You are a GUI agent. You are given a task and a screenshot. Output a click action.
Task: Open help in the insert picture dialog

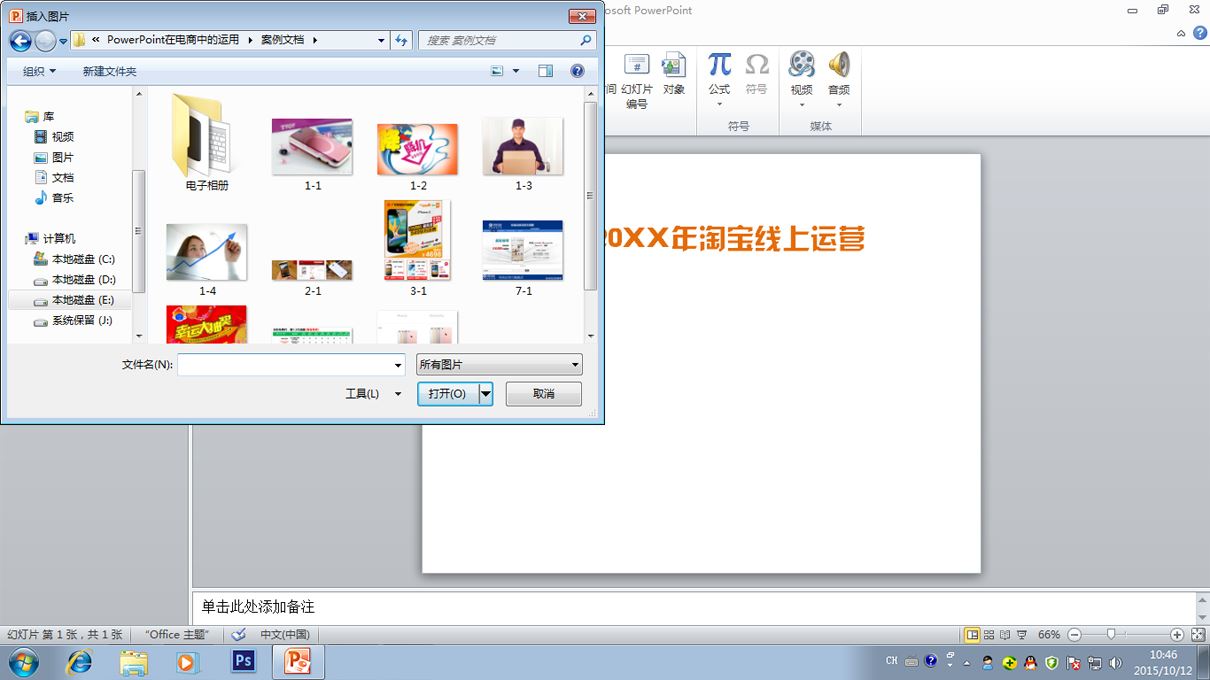577,71
